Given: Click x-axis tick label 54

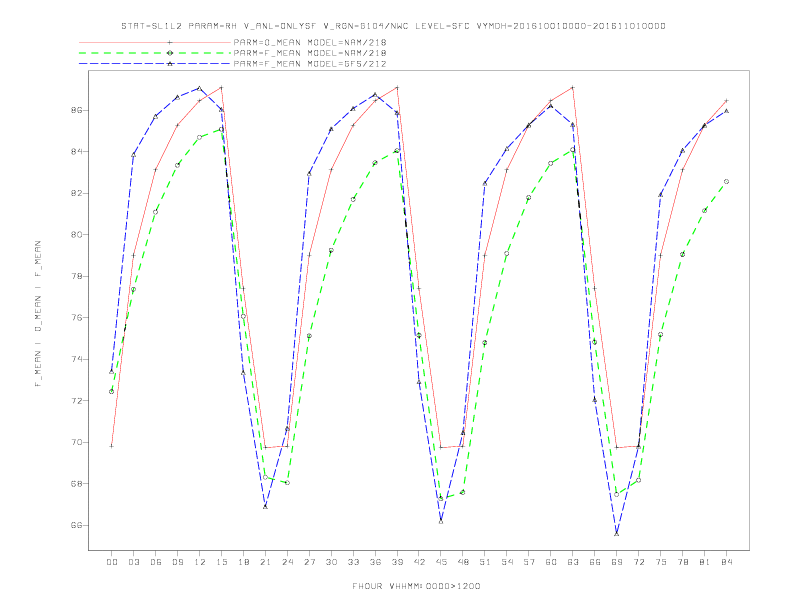Looking at the screenshot, I should click(x=507, y=562).
